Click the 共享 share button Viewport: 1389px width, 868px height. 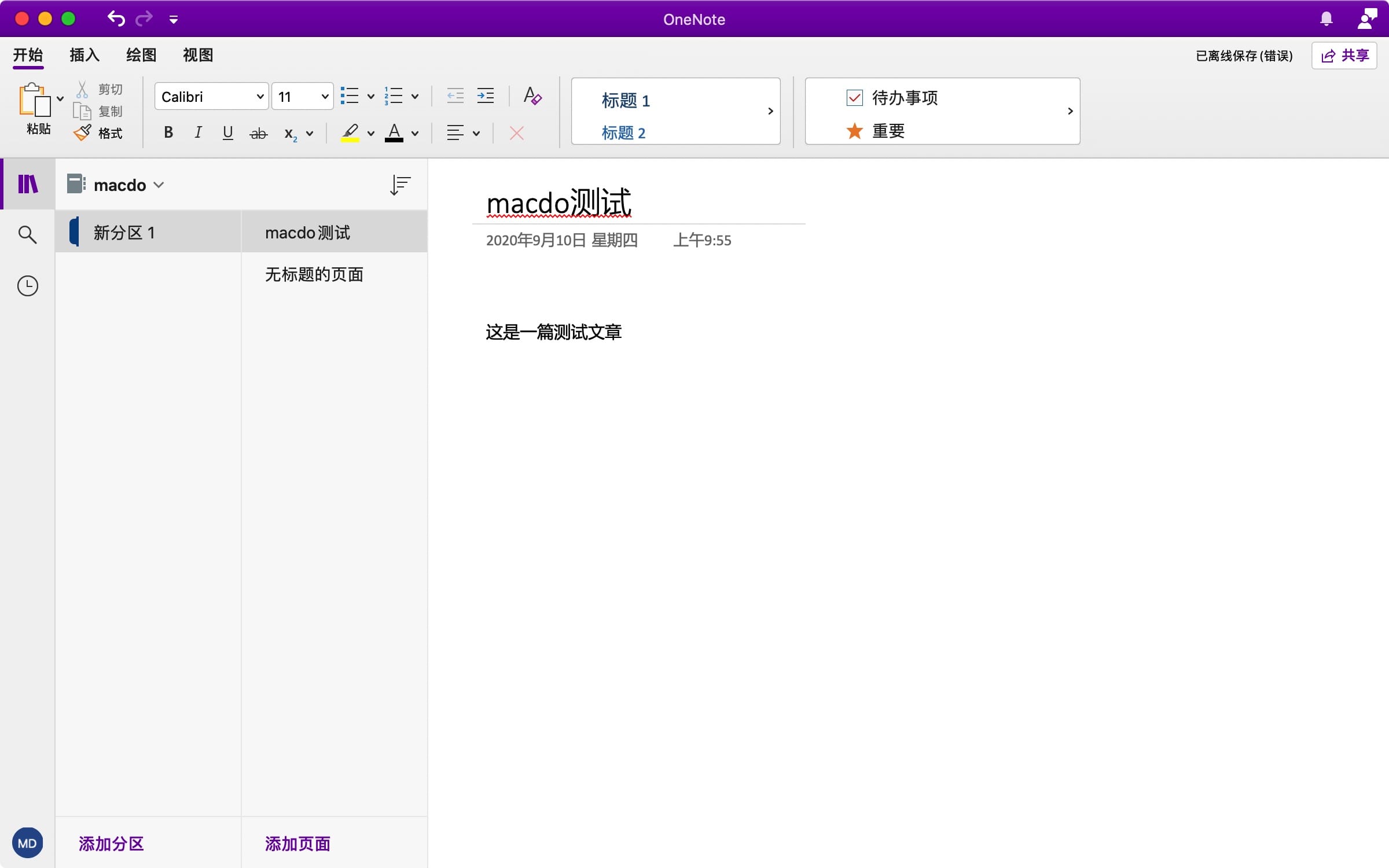point(1344,56)
